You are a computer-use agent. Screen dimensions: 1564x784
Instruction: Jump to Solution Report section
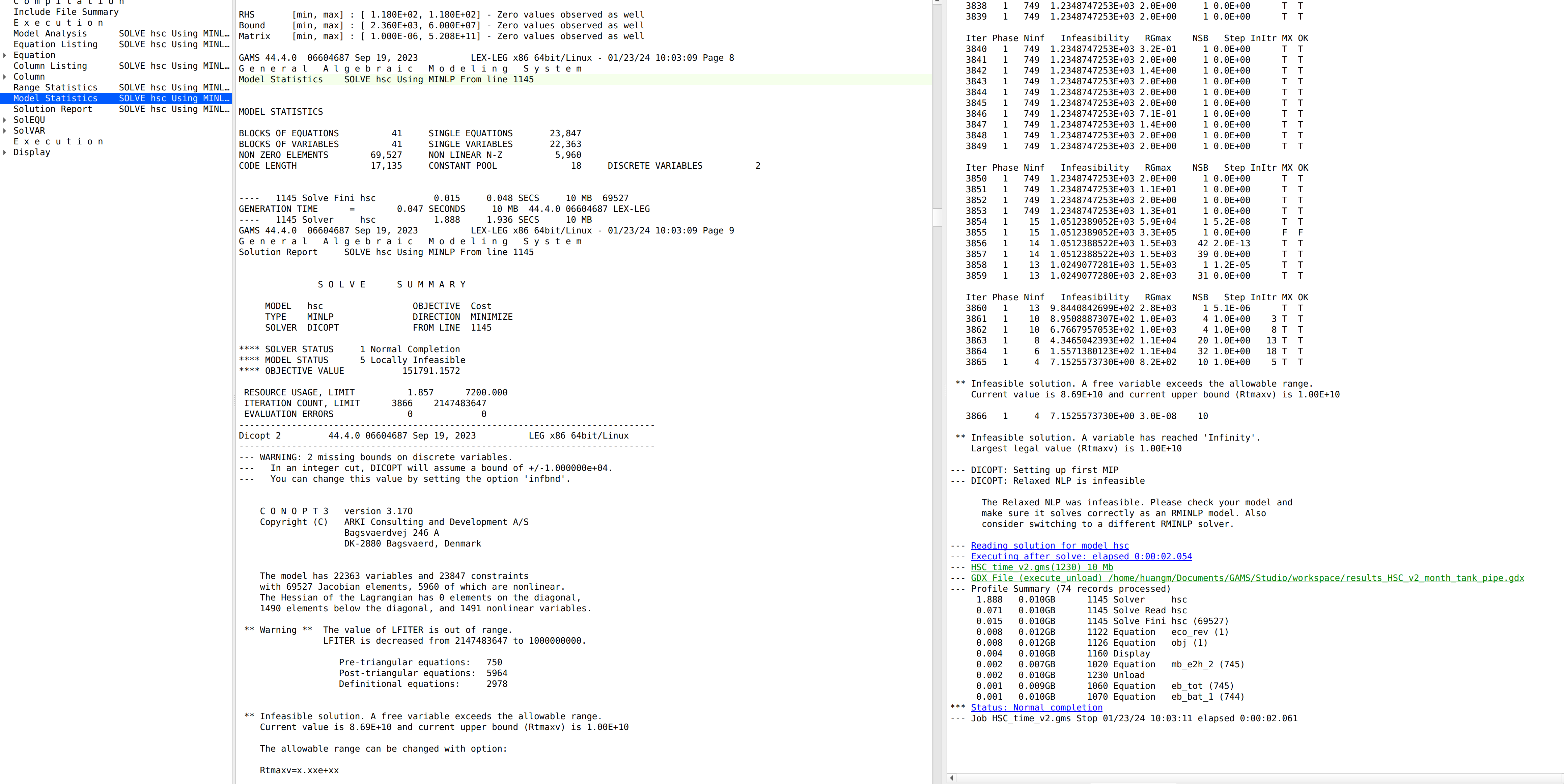(x=121, y=109)
